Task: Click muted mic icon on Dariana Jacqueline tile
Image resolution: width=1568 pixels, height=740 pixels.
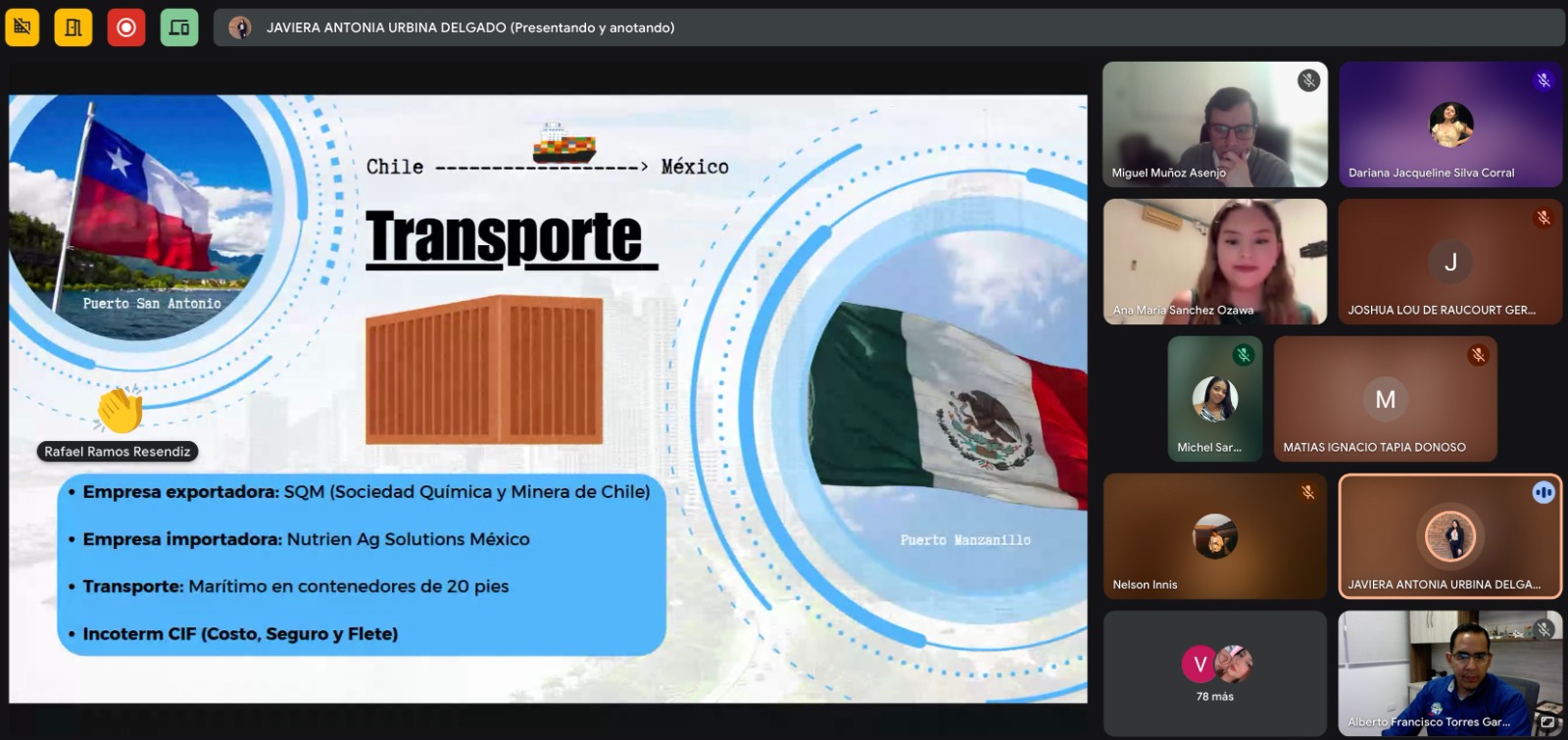Action: [1543, 80]
